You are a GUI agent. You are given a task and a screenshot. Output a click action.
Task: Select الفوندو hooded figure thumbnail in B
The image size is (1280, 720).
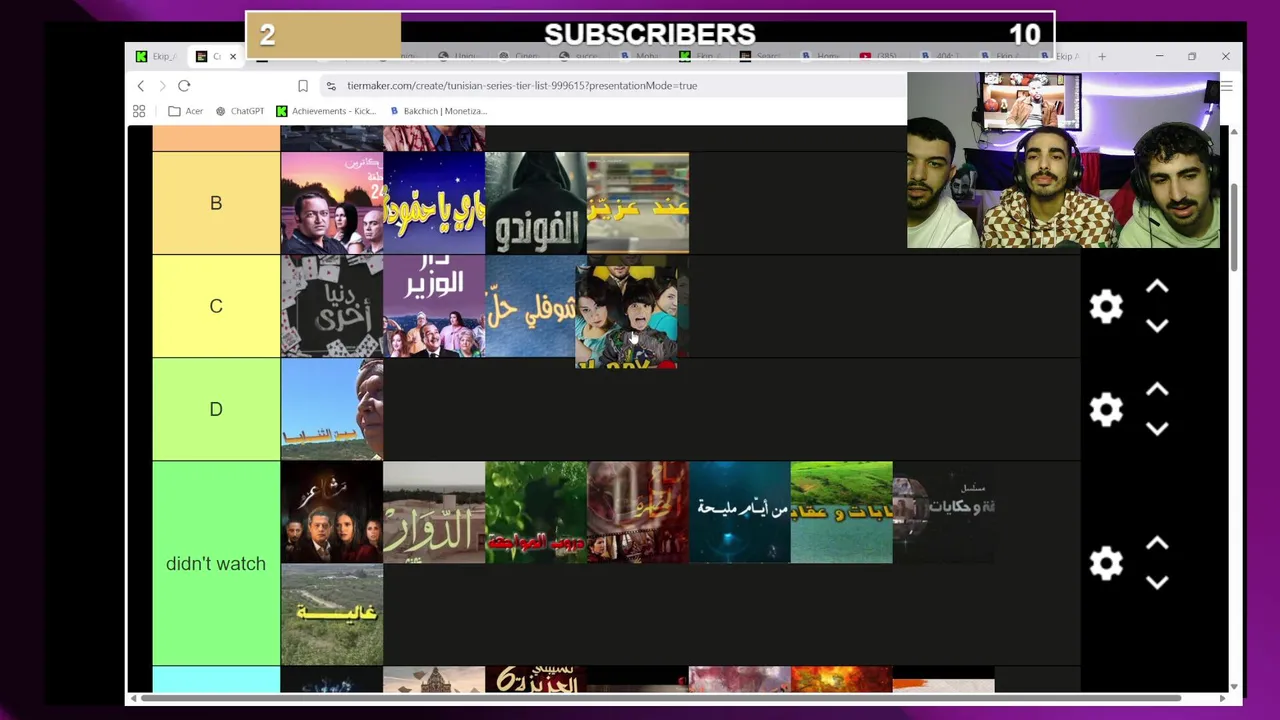point(536,203)
